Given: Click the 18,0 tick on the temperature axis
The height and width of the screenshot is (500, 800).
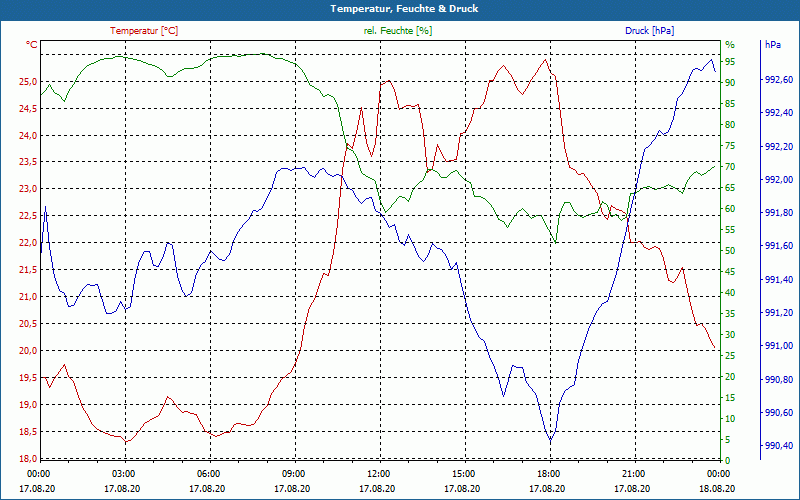Looking at the screenshot, I should click(29, 458).
